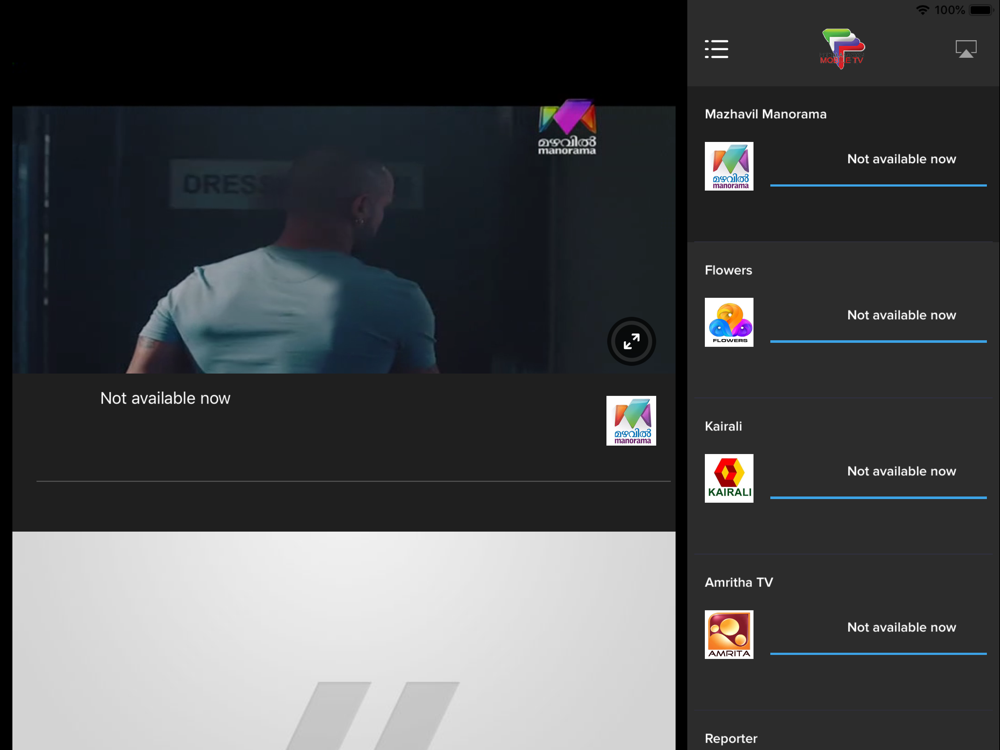1000x750 pixels.
Task: Tap the Mazhavil Manorama logo below the video
Action: (631, 421)
